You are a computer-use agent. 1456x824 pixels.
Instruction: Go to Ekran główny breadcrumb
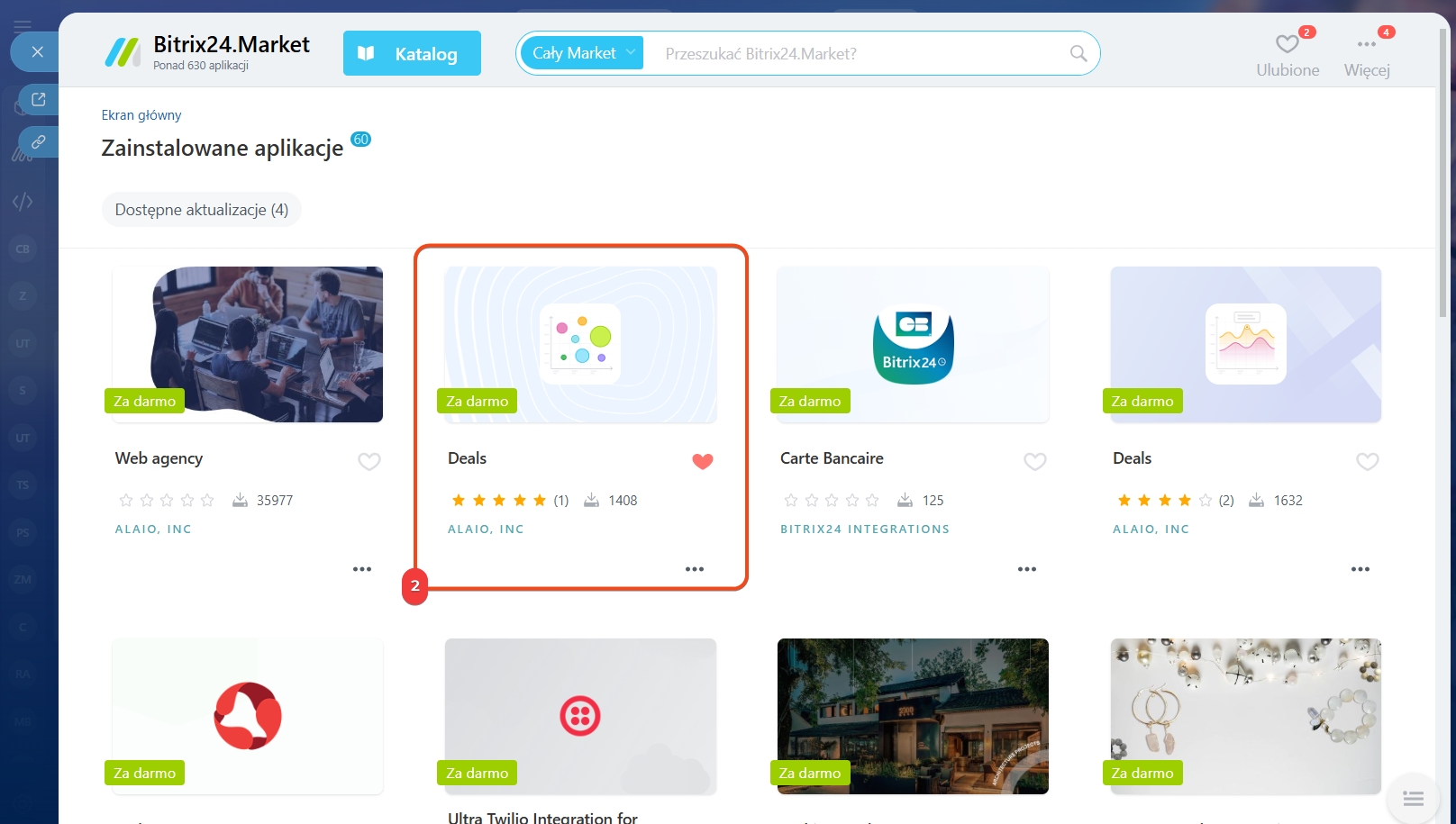141,115
